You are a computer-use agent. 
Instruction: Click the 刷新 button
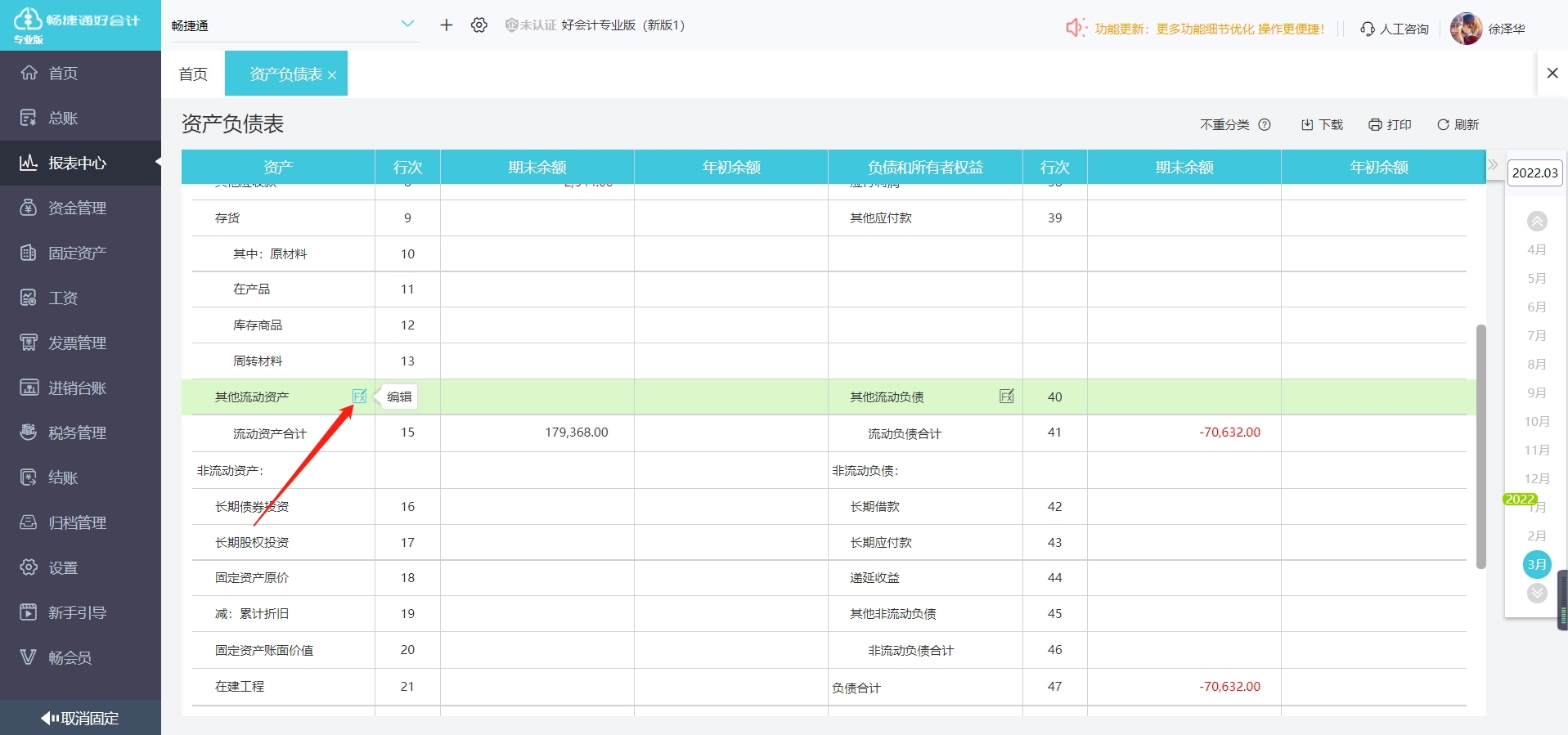coord(1458,124)
